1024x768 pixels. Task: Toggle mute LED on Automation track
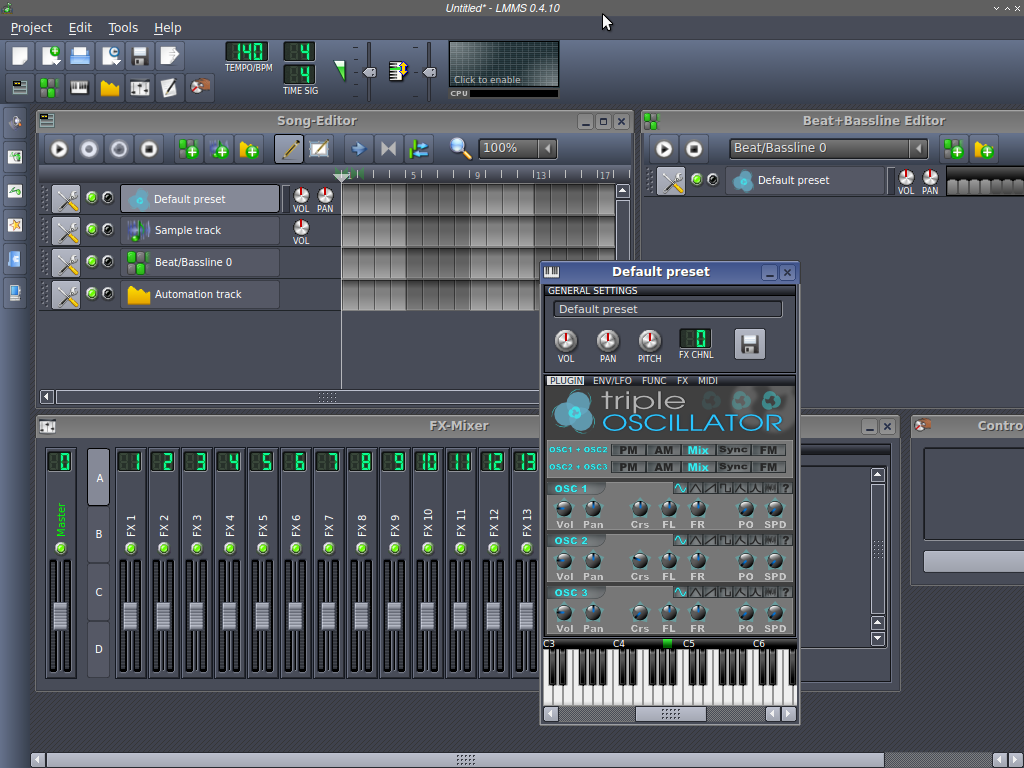point(92,294)
